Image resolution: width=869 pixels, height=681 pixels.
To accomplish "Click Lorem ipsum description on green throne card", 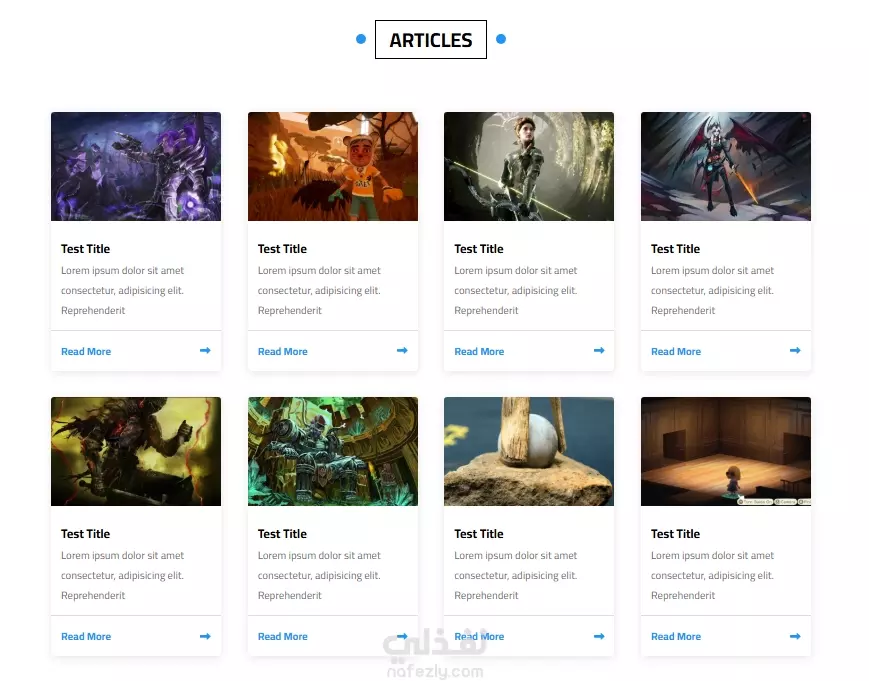I will [x=319, y=575].
